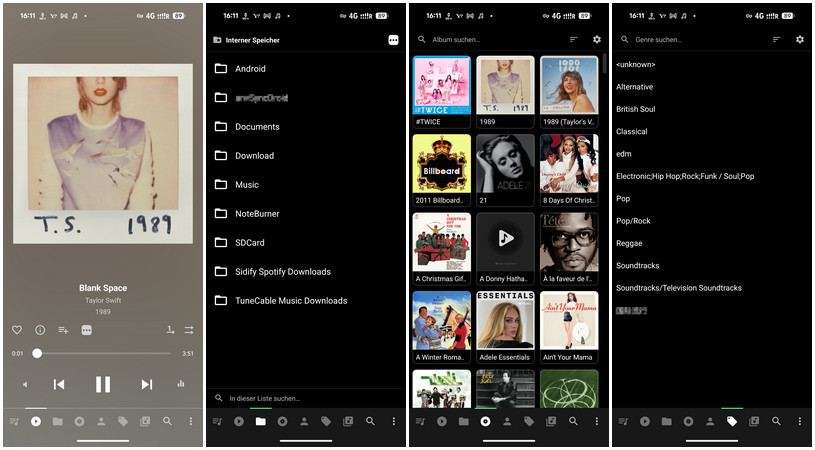This screenshot has height=450, width=815.
Task: Open the A Winter Romance album
Action: [442, 327]
